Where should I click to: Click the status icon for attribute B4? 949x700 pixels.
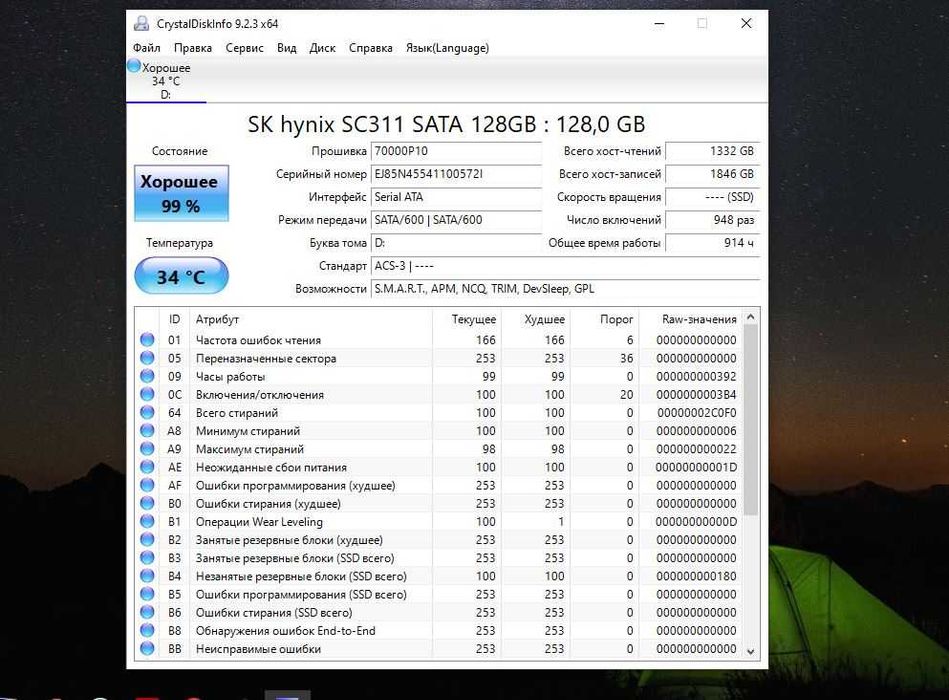pyautogui.click(x=147, y=575)
